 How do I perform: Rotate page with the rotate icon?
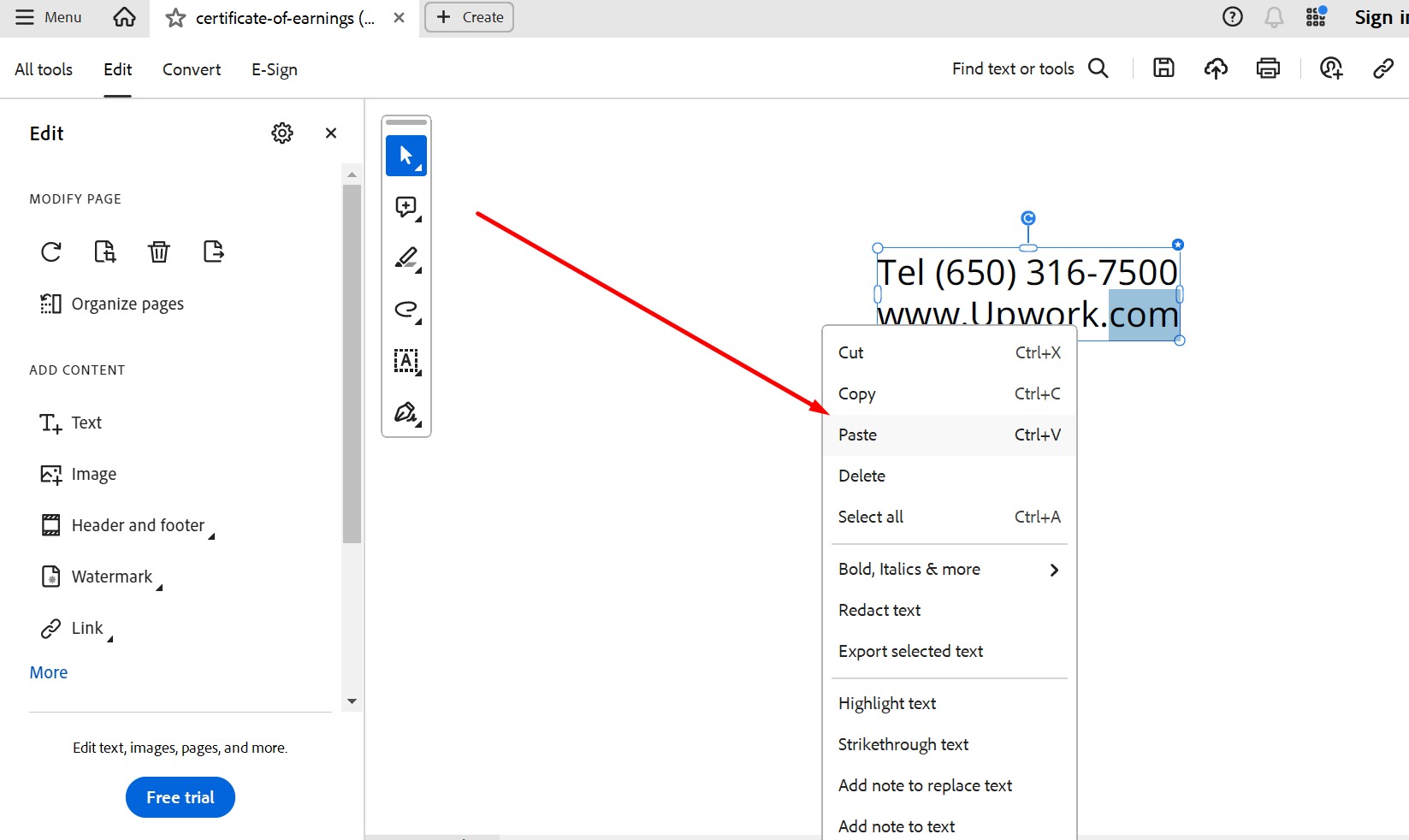tap(51, 251)
